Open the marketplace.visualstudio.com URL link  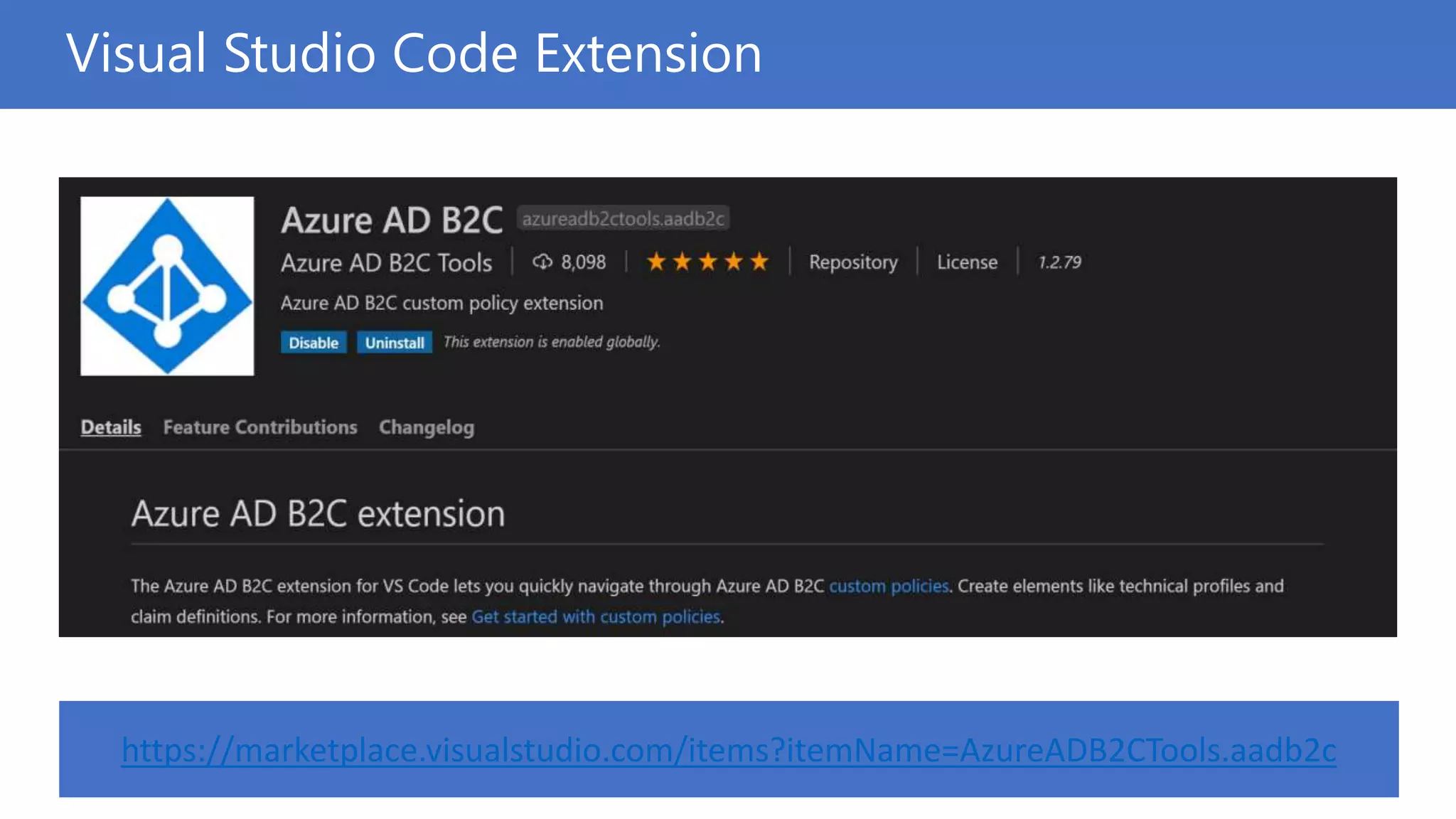coord(729,750)
